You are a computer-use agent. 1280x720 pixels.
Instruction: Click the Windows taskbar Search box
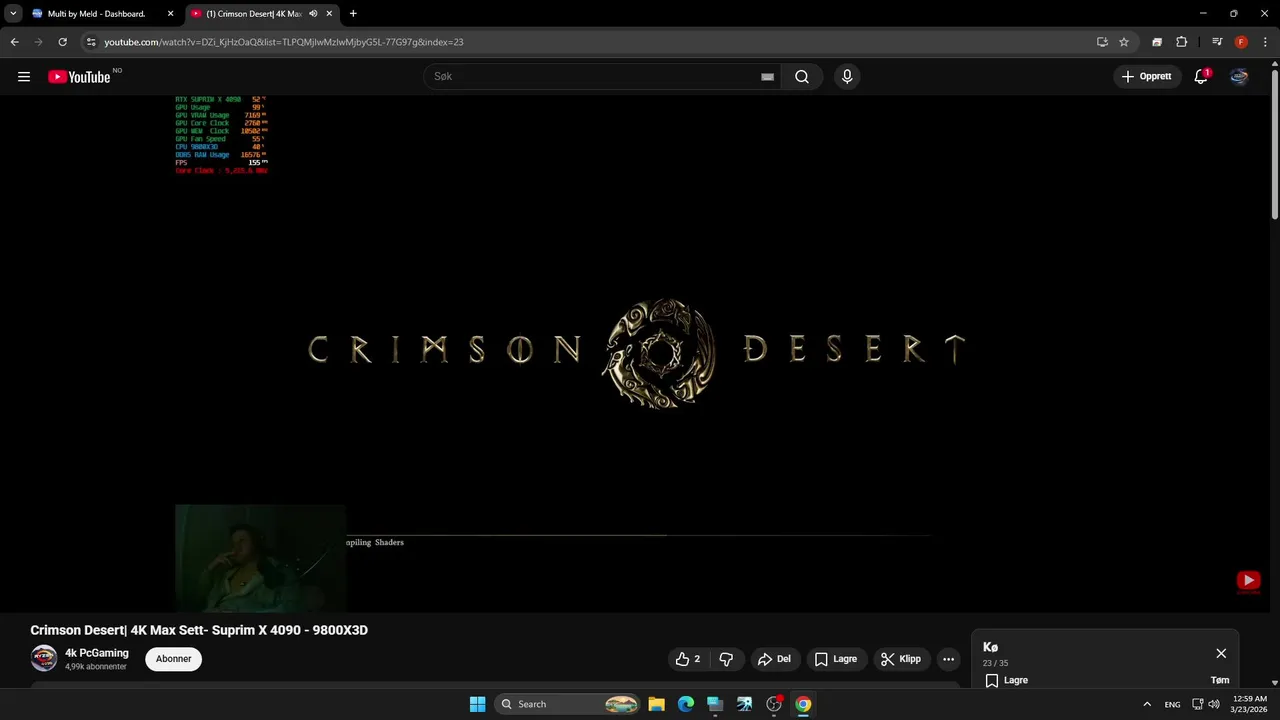567,704
